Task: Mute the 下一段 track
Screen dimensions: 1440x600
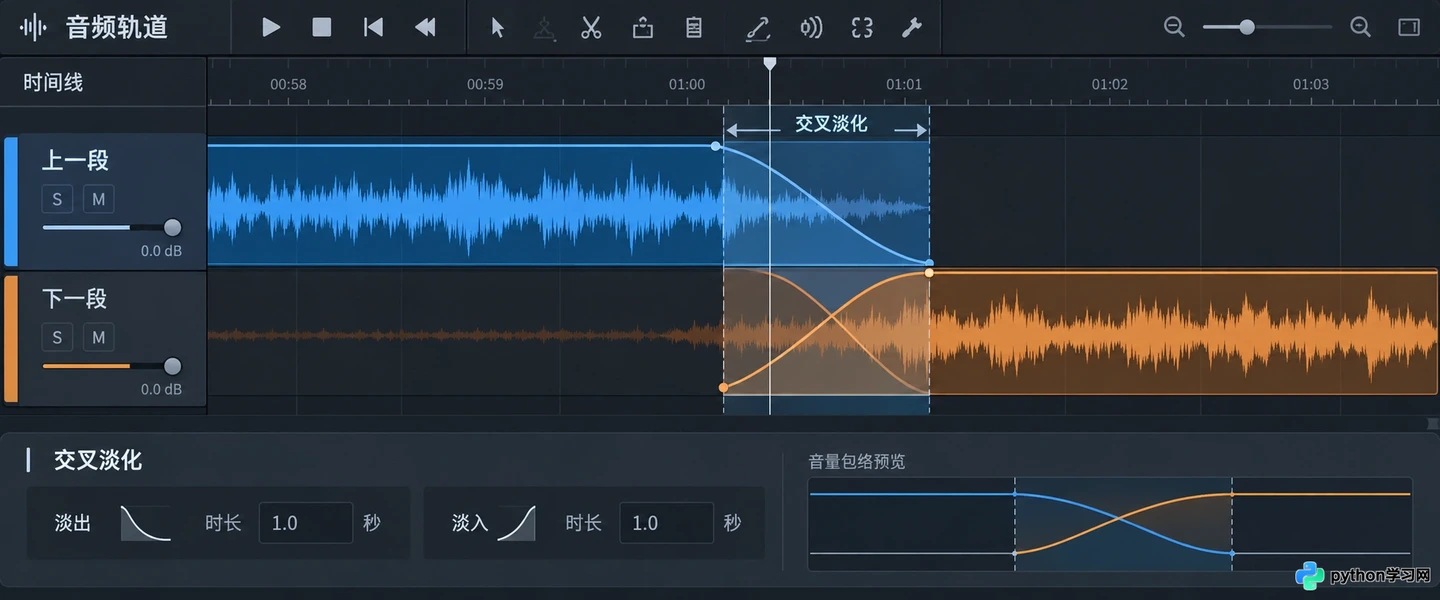Action: [x=98, y=337]
